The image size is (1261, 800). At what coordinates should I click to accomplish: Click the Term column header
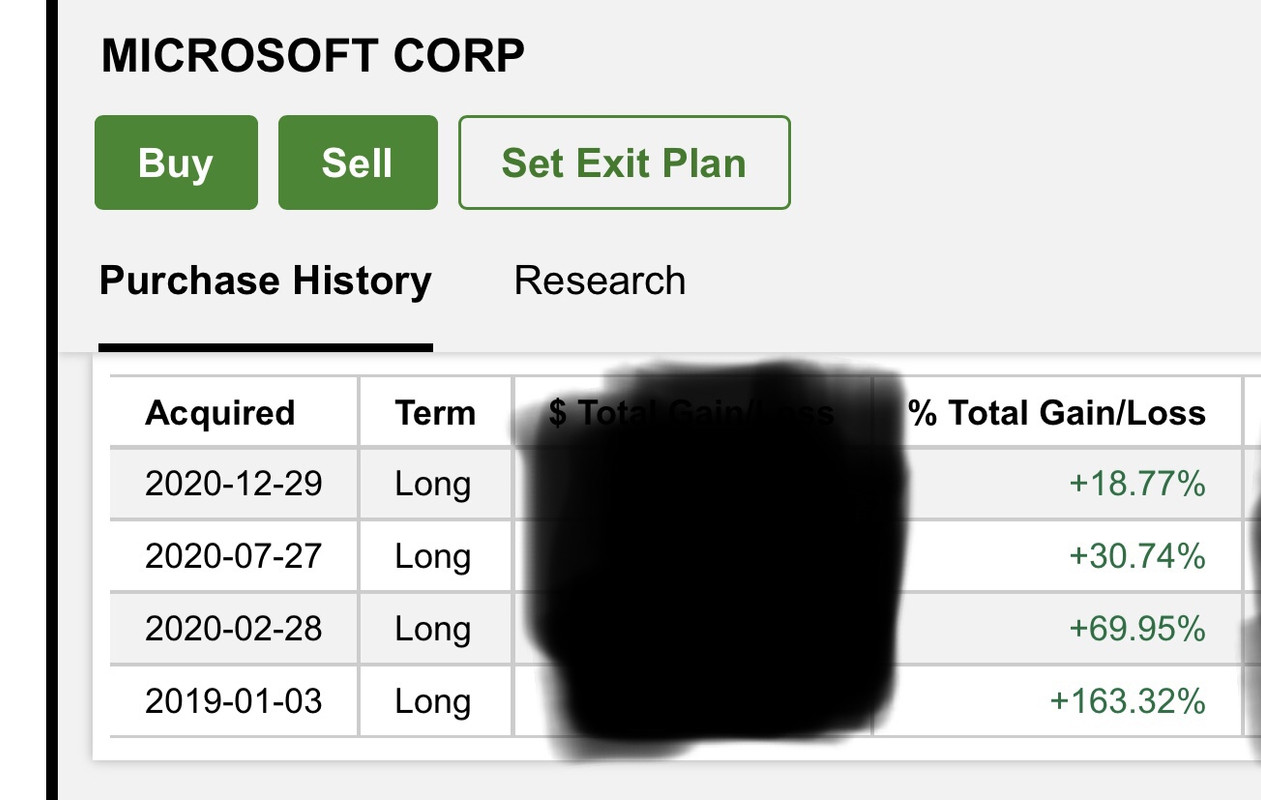click(x=435, y=413)
